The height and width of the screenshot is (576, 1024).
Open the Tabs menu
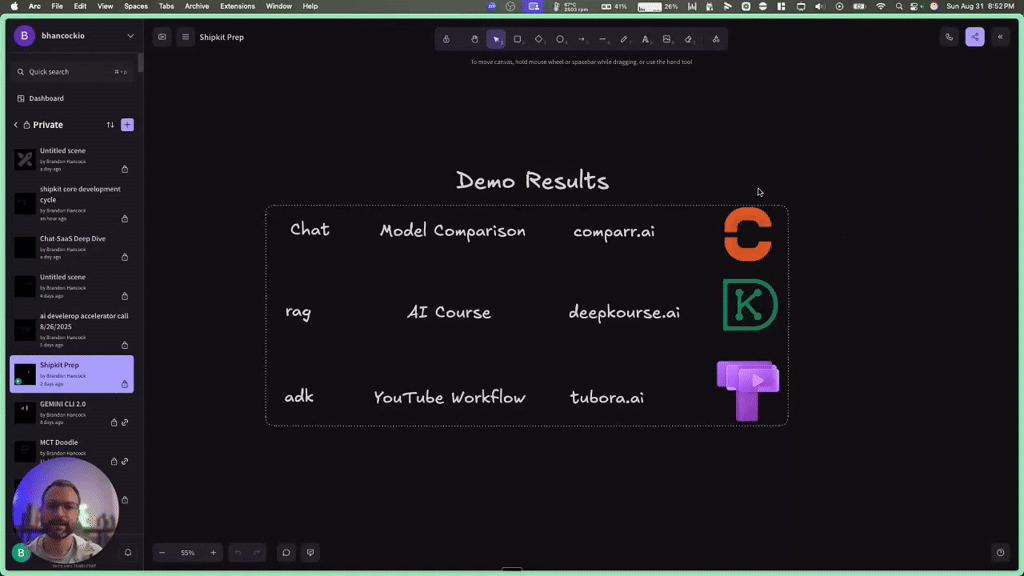click(x=167, y=6)
